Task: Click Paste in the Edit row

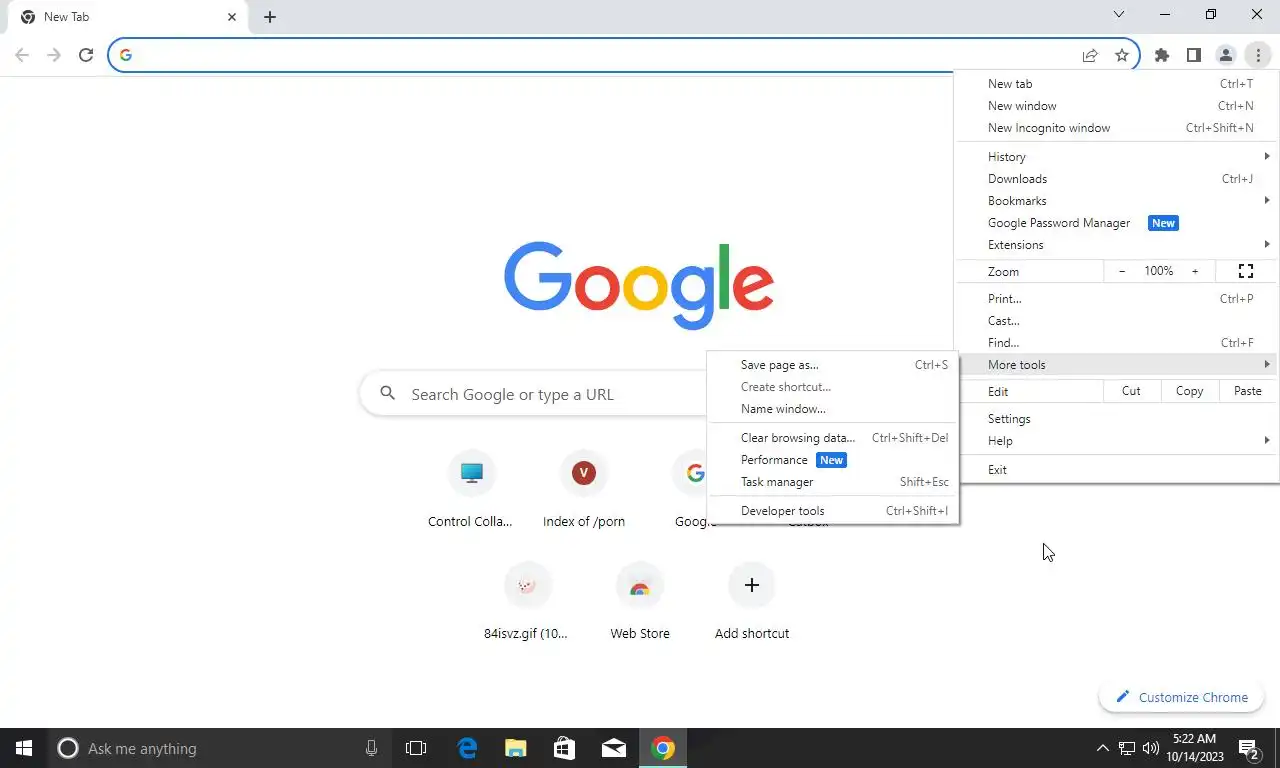Action: [1248, 392]
